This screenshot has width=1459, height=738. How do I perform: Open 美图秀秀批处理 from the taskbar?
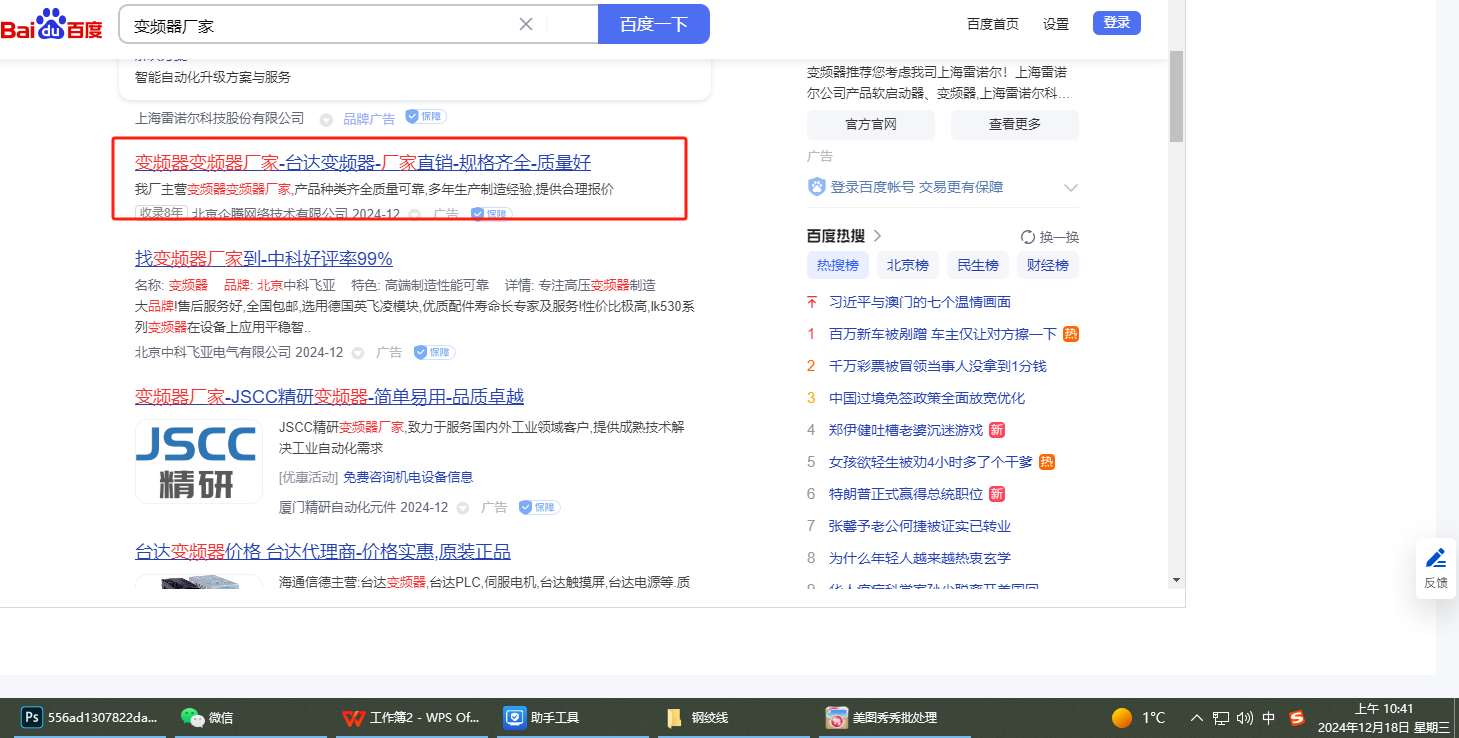(837, 717)
